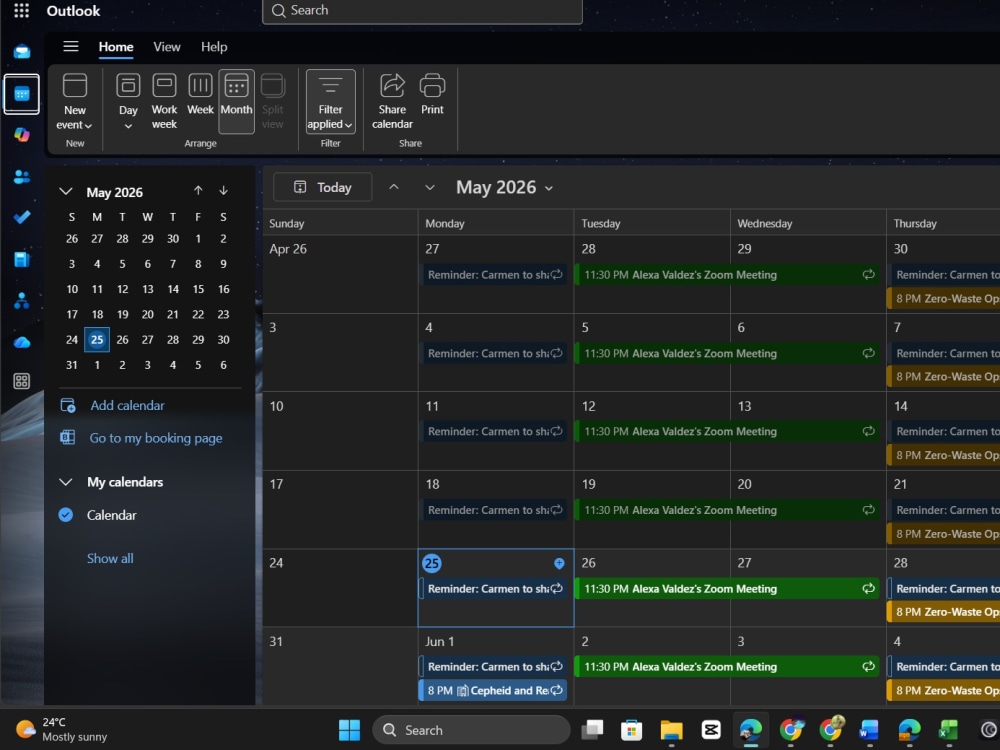
Task: Click Windows Start button on taskbar
Action: coord(349,730)
